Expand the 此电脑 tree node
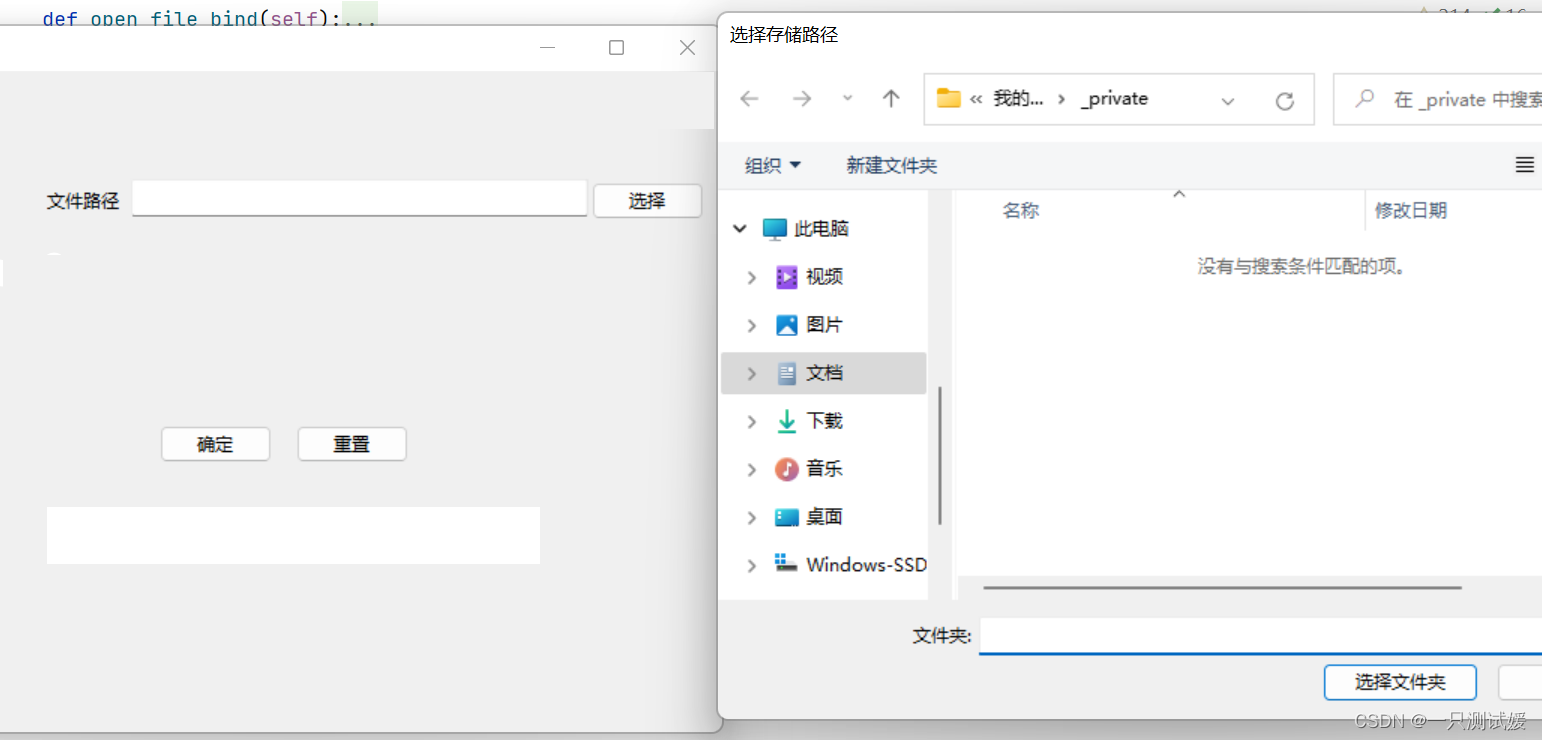 click(740, 228)
